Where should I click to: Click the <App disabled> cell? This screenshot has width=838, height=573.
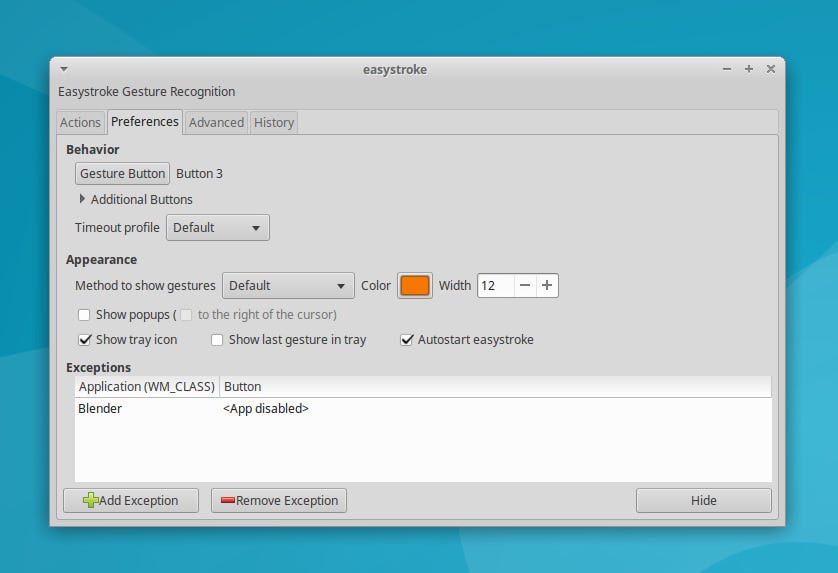point(266,409)
